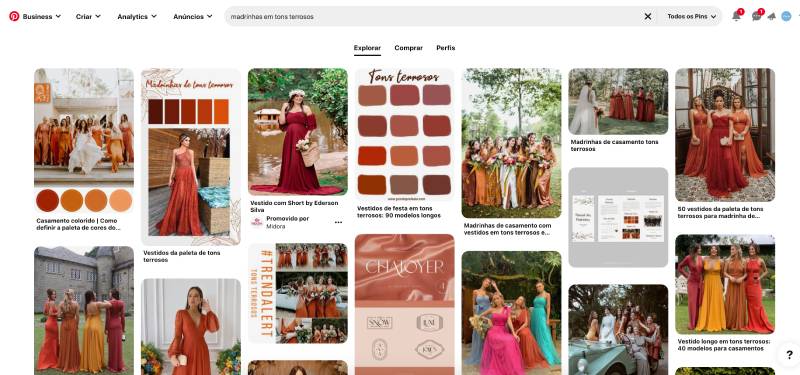Open the Todos os Pins filter dropdown
Screen dimensions: 800x375
[691, 16]
